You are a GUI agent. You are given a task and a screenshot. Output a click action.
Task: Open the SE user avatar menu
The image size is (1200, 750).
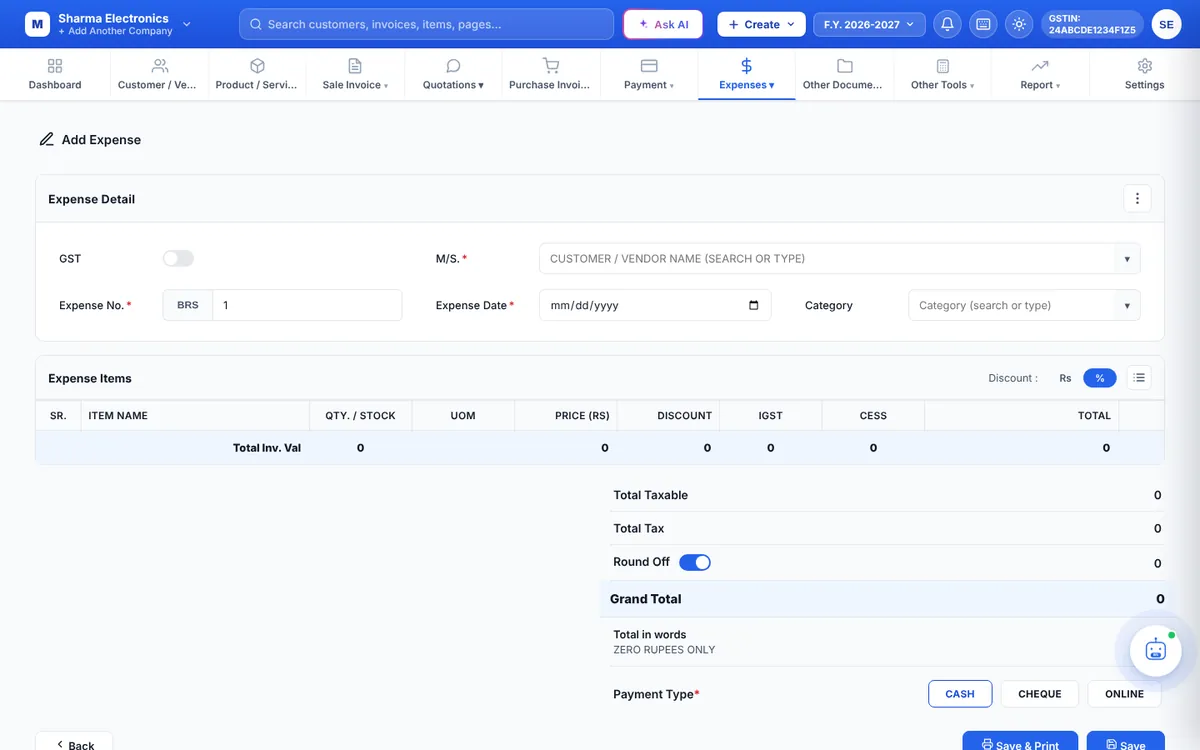[1166, 24]
